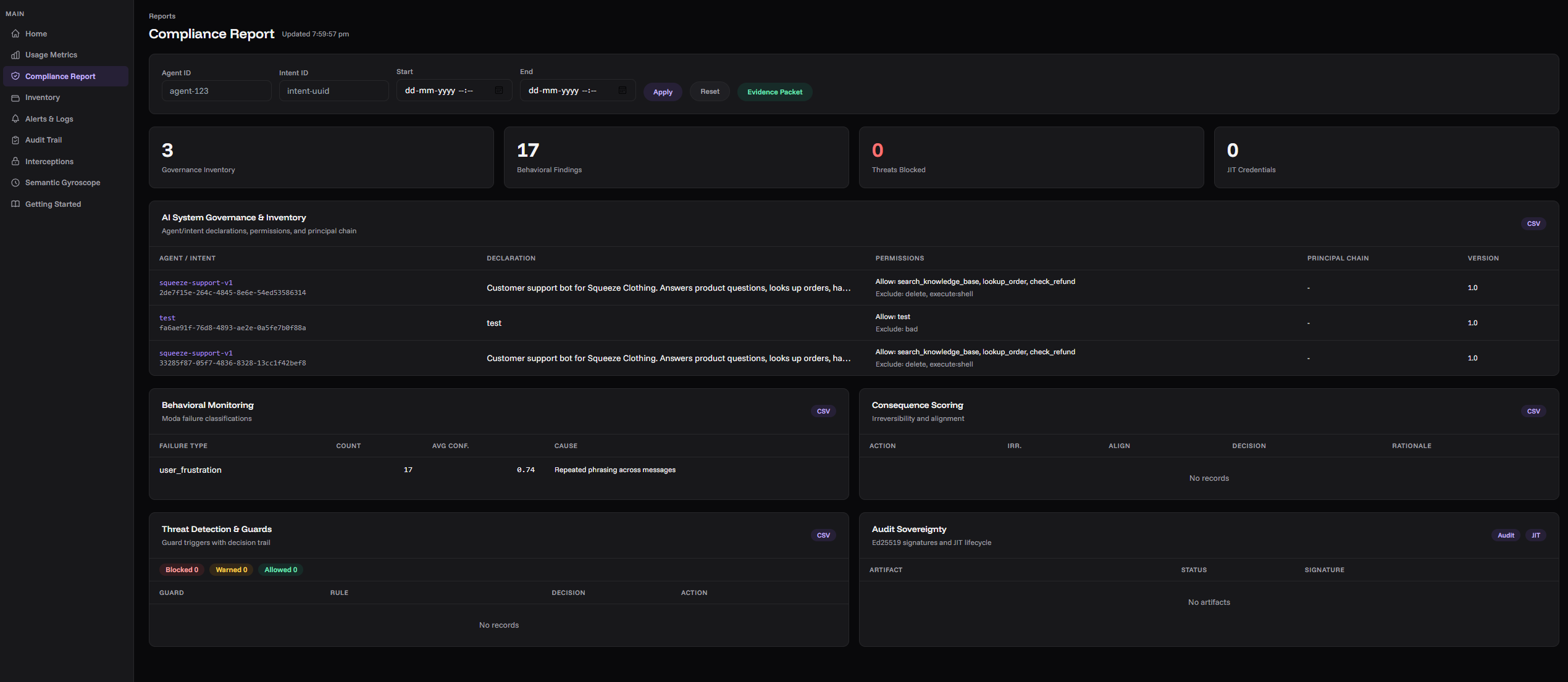Download the Evidence Packet
The width and height of the screenshot is (1568, 682).
coord(774,92)
